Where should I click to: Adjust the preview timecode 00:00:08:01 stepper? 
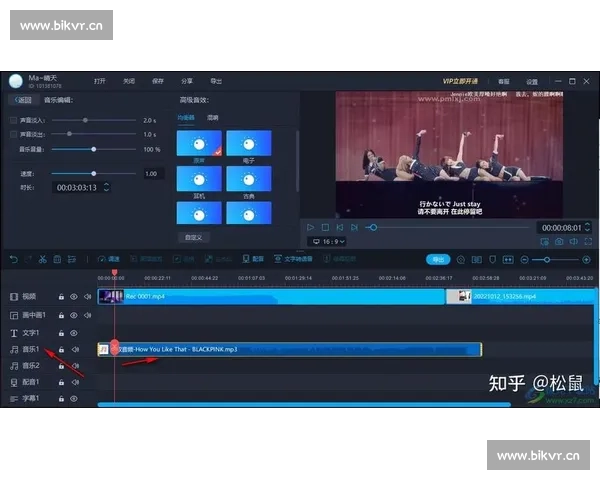coord(587,227)
